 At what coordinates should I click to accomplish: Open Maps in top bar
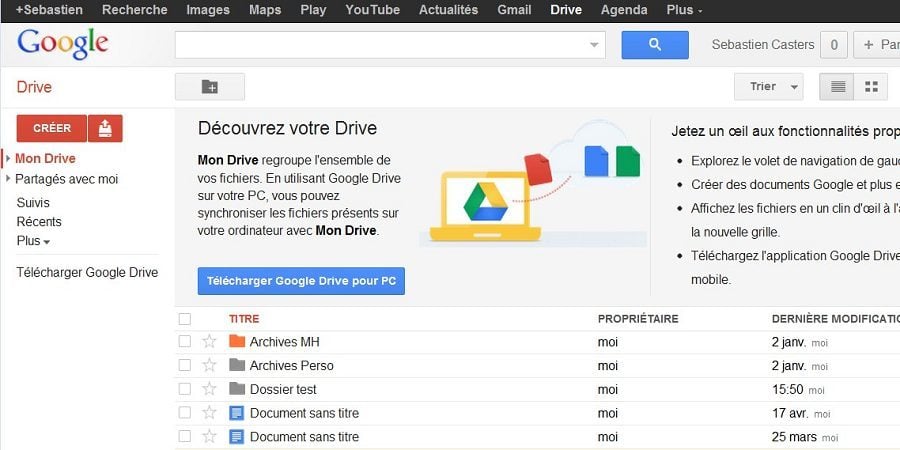pyautogui.click(x=265, y=10)
